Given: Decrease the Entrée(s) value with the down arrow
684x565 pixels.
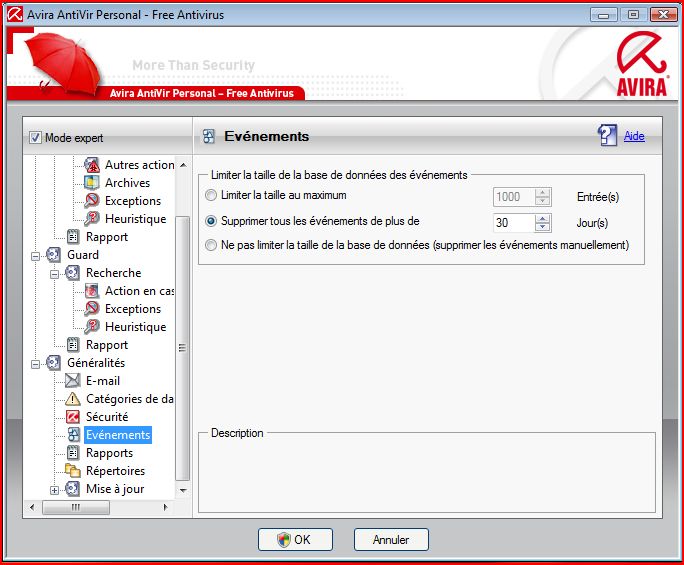Looking at the screenshot, I should tap(543, 201).
